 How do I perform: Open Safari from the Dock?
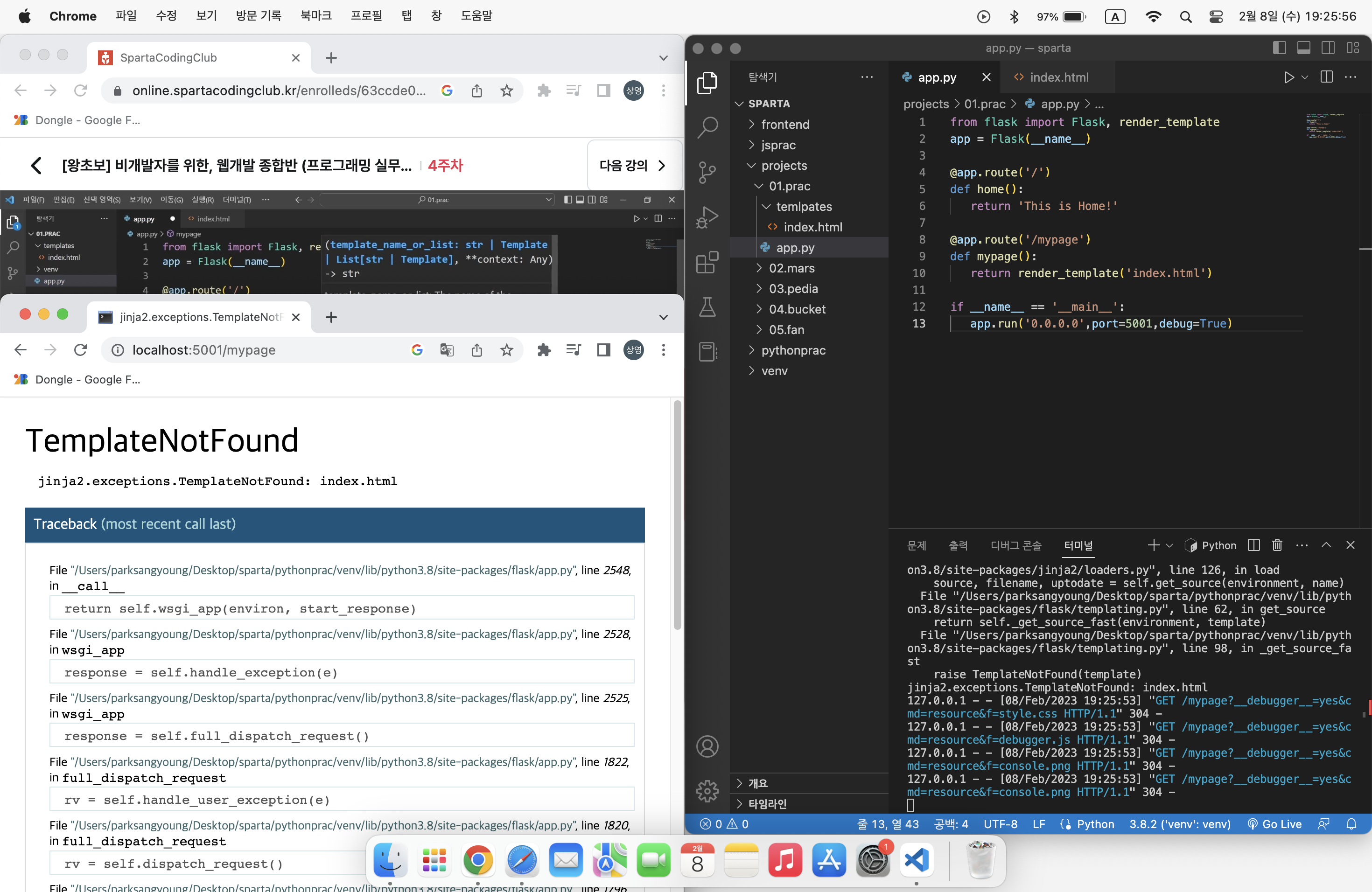pyautogui.click(x=522, y=860)
